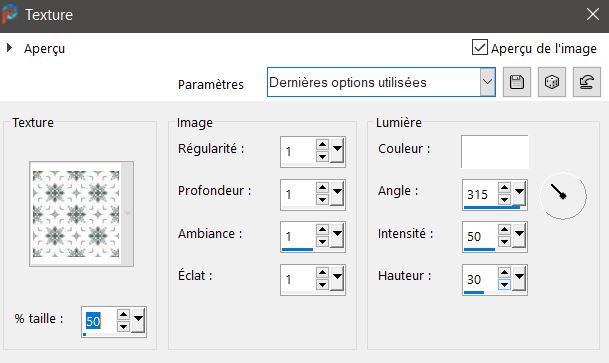Increase Profondeur with up arrow
Image resolution: width=609 pixels, height=363 pixels.
coord(322,188)
